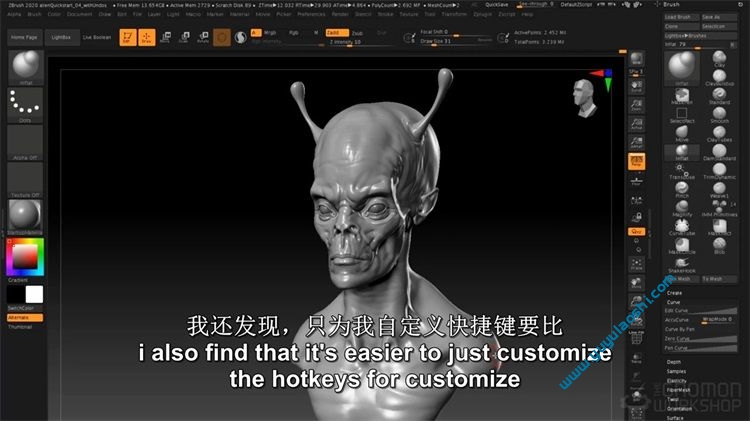Toggle the Mrgb button
Image resolution: width=750 pixels, height=421 pixels.
(x=270, y=33)
